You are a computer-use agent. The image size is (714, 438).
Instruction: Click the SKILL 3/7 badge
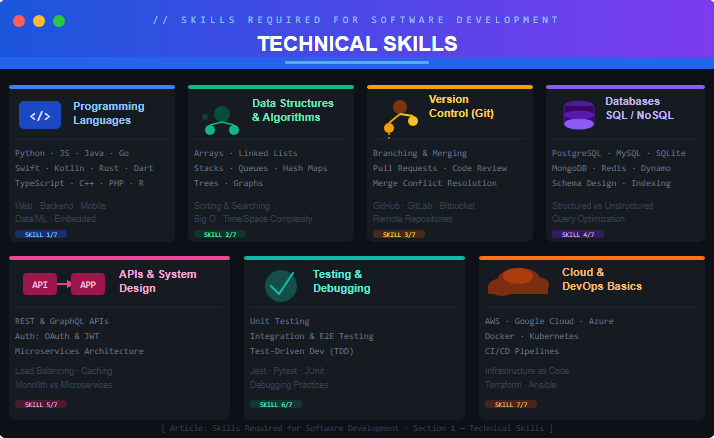(x=399, y=234)
